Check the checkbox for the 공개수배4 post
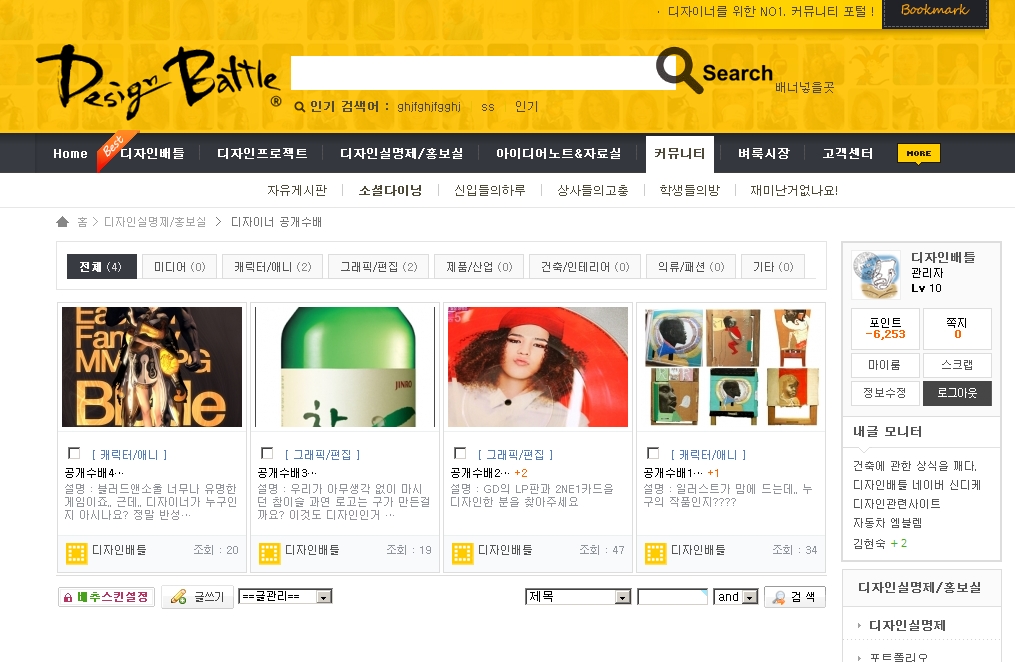 tap(73, 453)
